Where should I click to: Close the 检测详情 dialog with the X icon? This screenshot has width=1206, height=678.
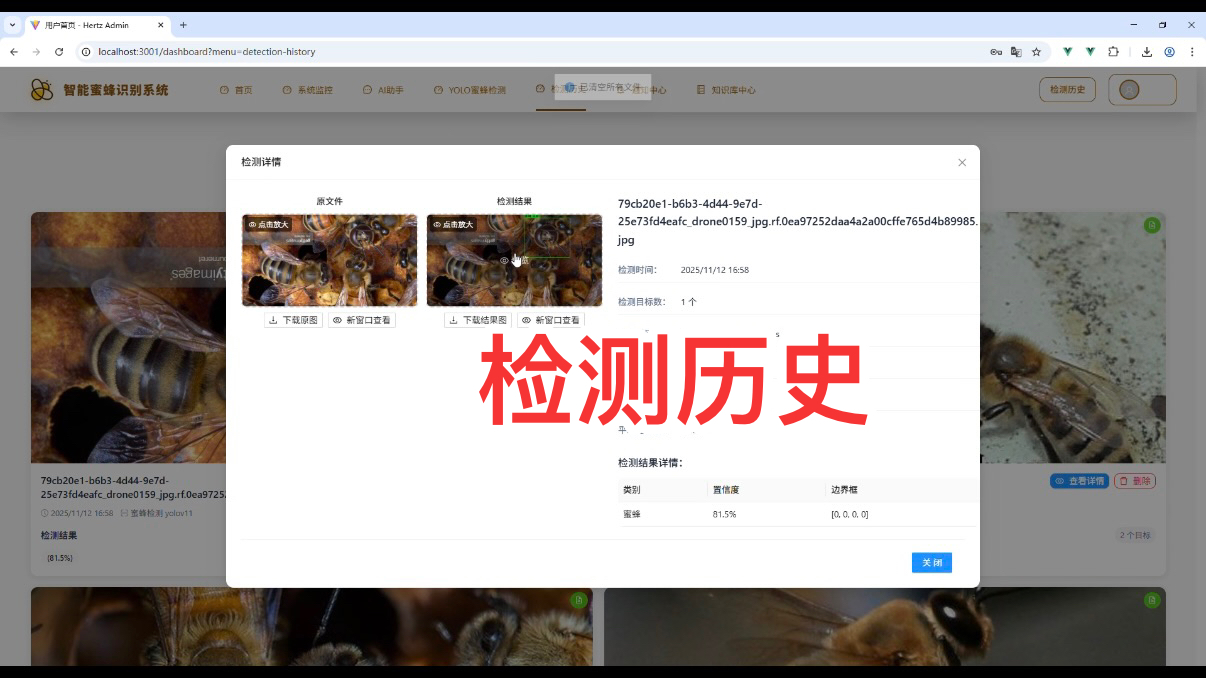pyautogui.click(x=962, y=162)
